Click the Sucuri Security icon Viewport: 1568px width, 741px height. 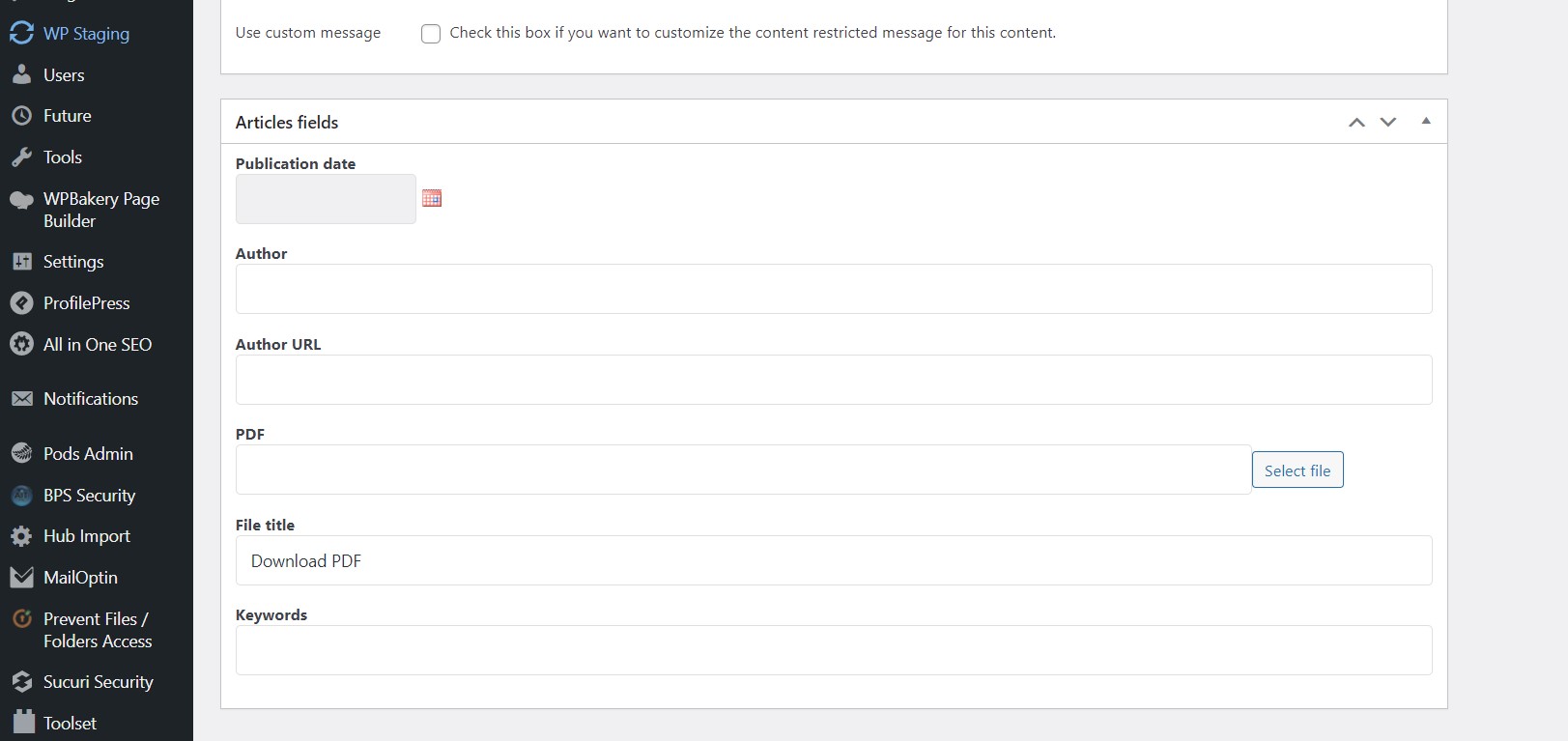tap(21, 681)
